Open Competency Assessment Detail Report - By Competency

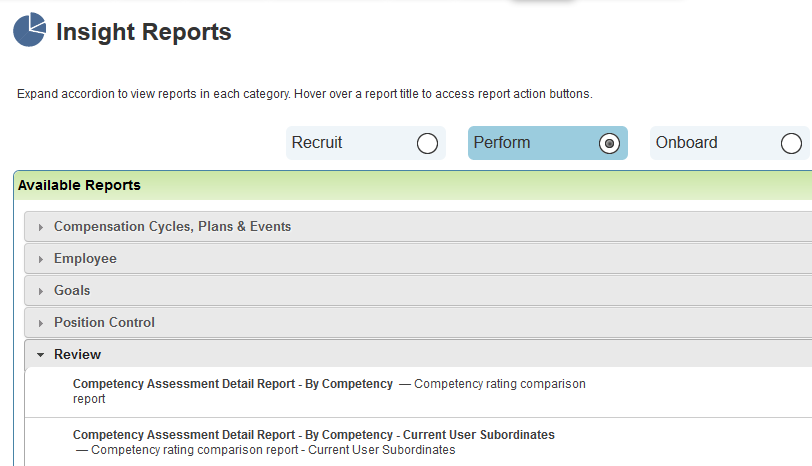point(233,384)
